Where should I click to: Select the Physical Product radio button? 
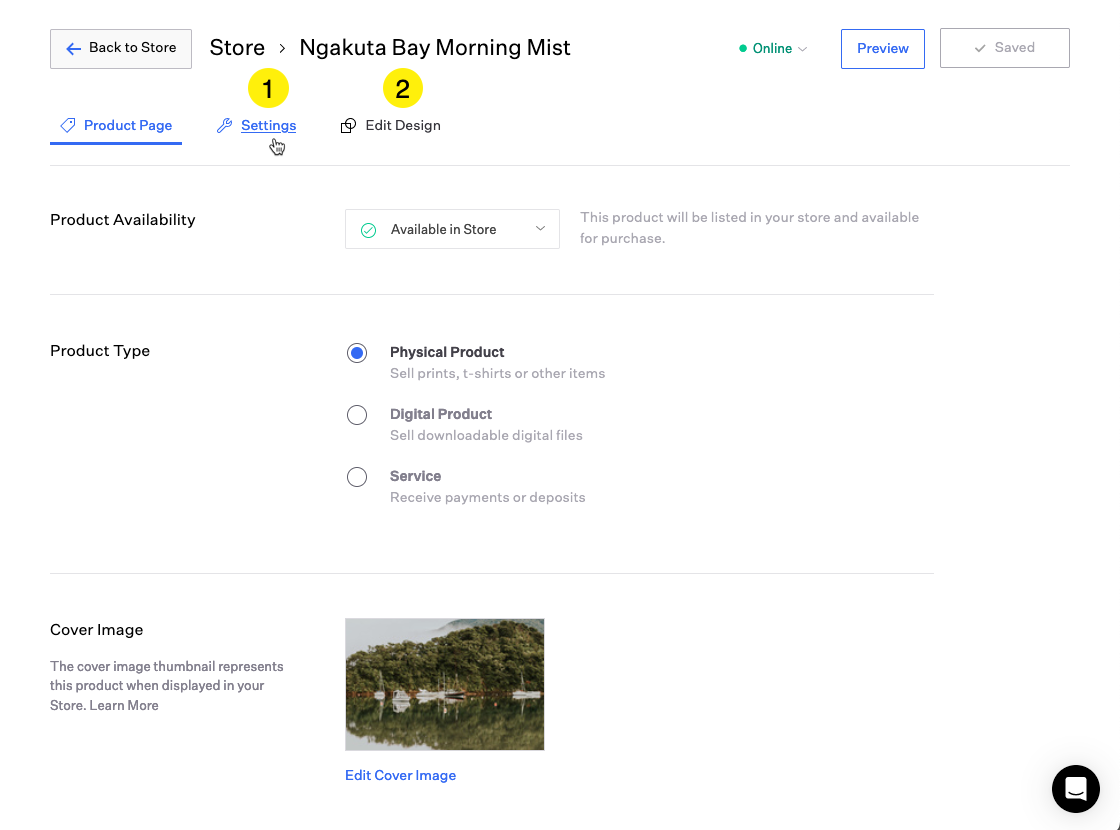[x=357, y=353]
